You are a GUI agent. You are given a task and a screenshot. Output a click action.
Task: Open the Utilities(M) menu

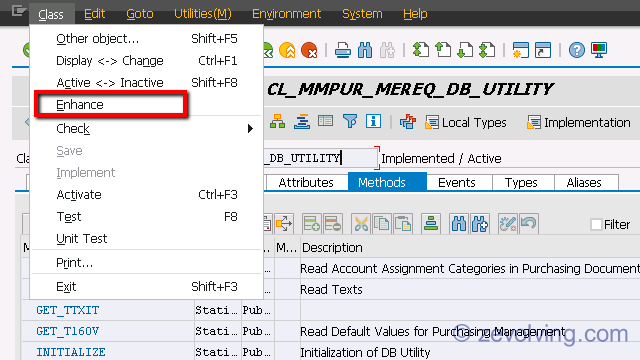pos(202,14)
